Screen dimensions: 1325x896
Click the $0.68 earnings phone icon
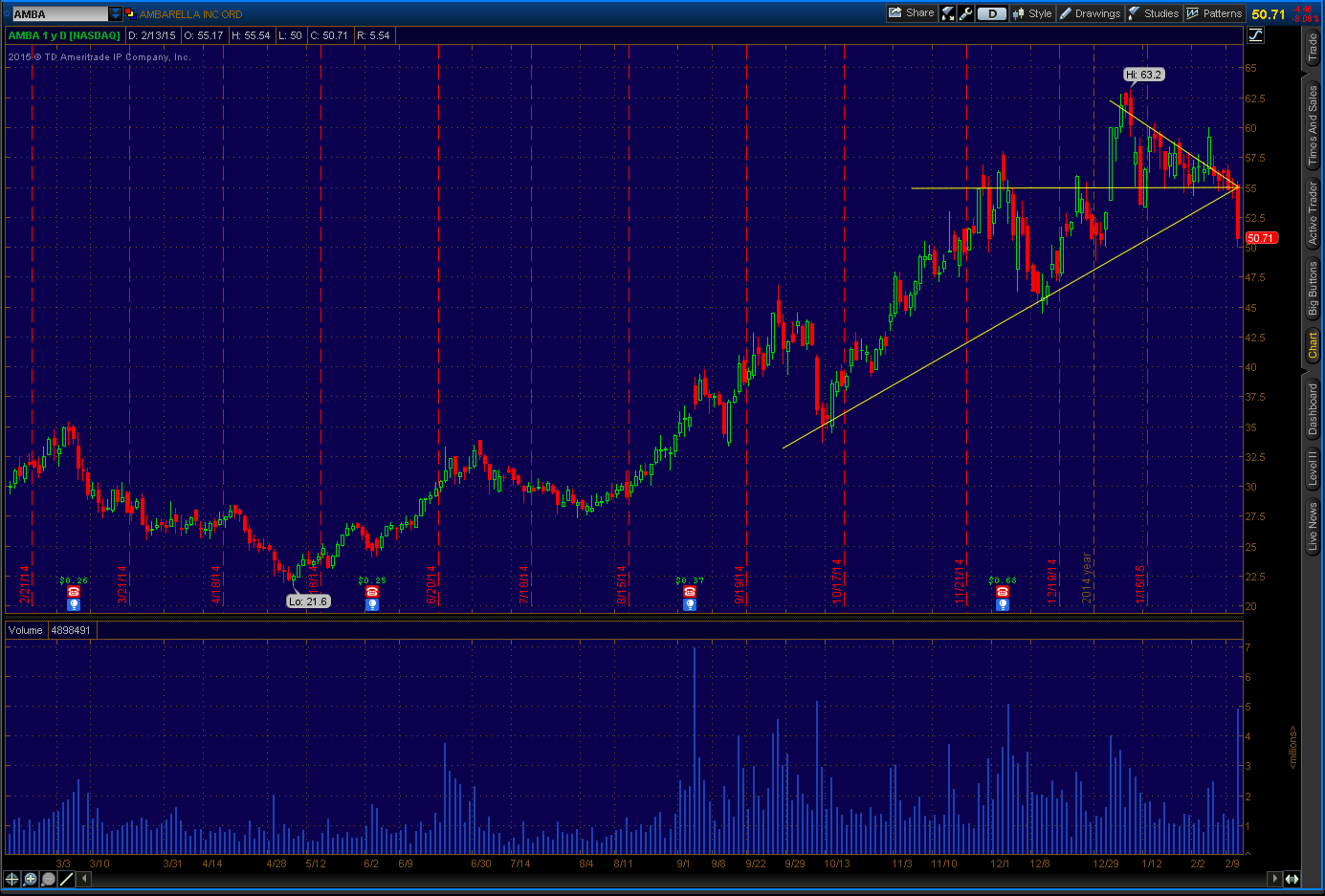click(x=1003, y=592)
